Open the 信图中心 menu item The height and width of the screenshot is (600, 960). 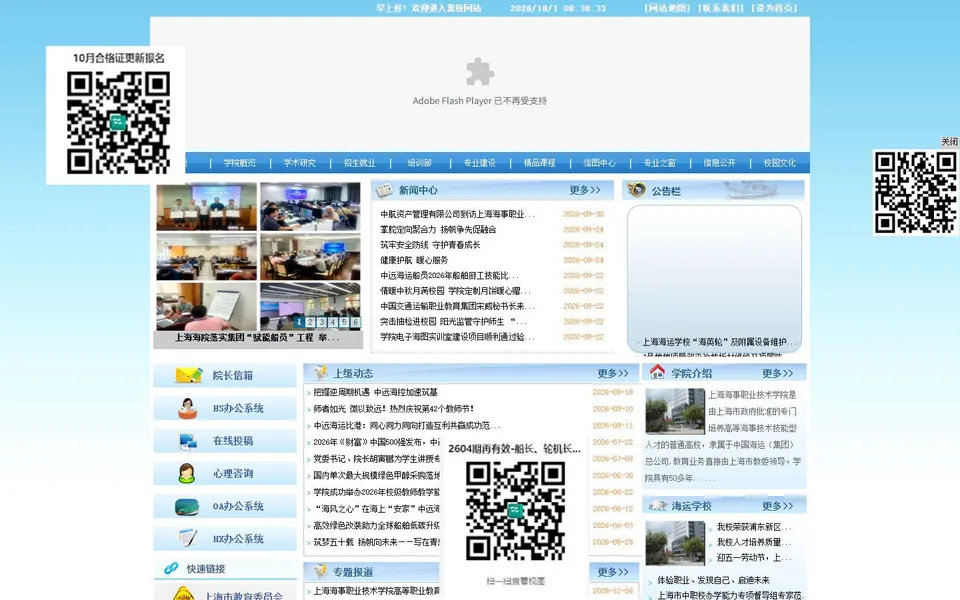point(599,163)
